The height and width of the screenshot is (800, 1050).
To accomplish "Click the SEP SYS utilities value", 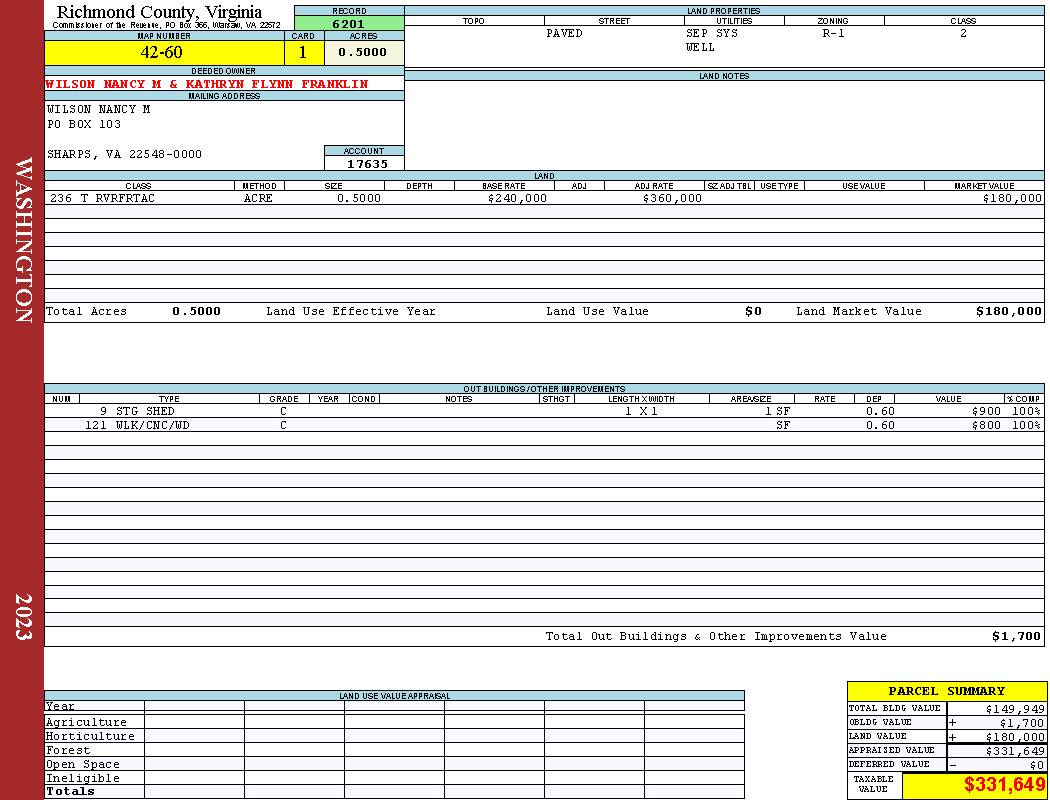I will [x=712, y=33].
